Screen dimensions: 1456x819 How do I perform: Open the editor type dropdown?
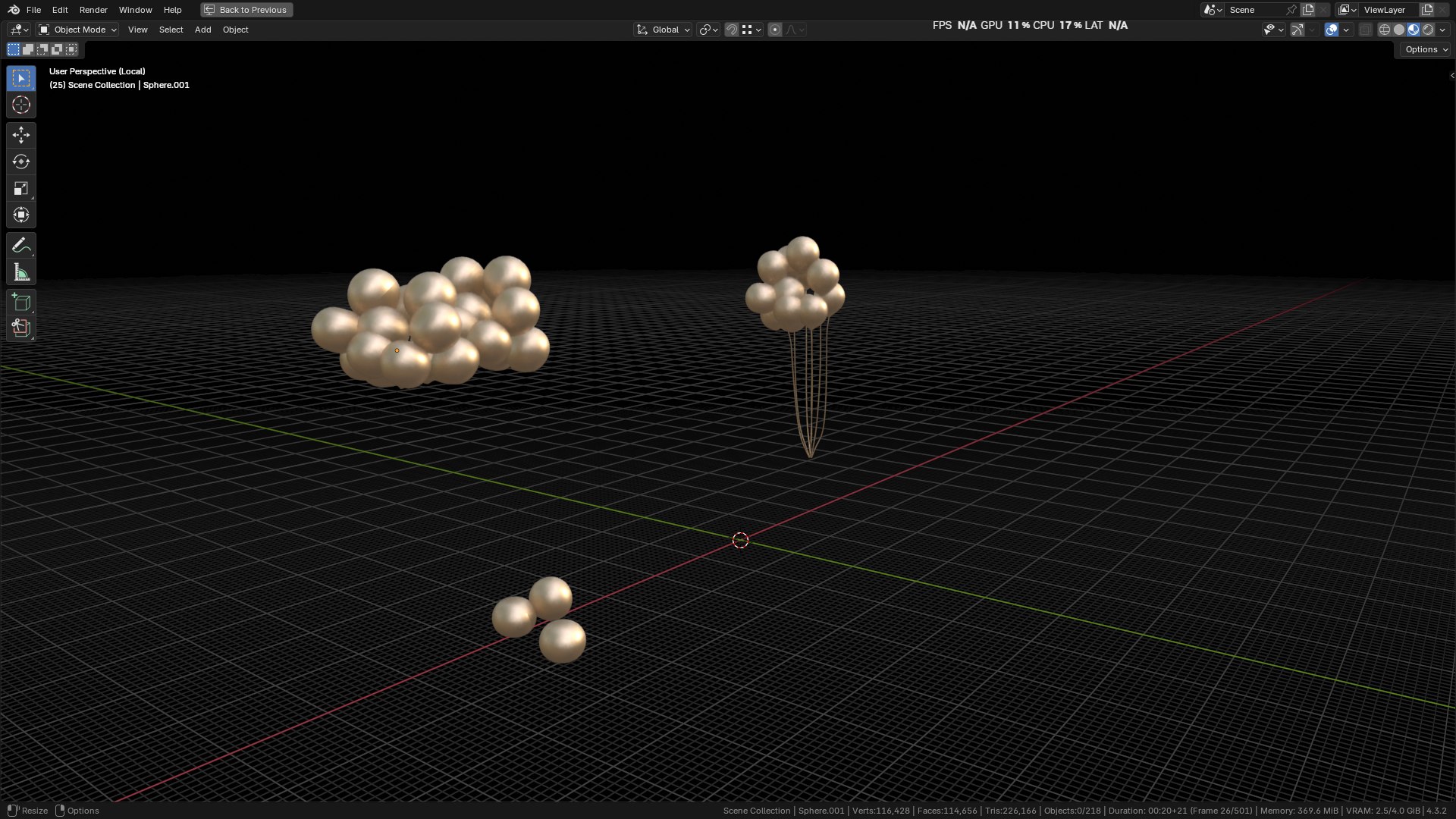point(19,30)
